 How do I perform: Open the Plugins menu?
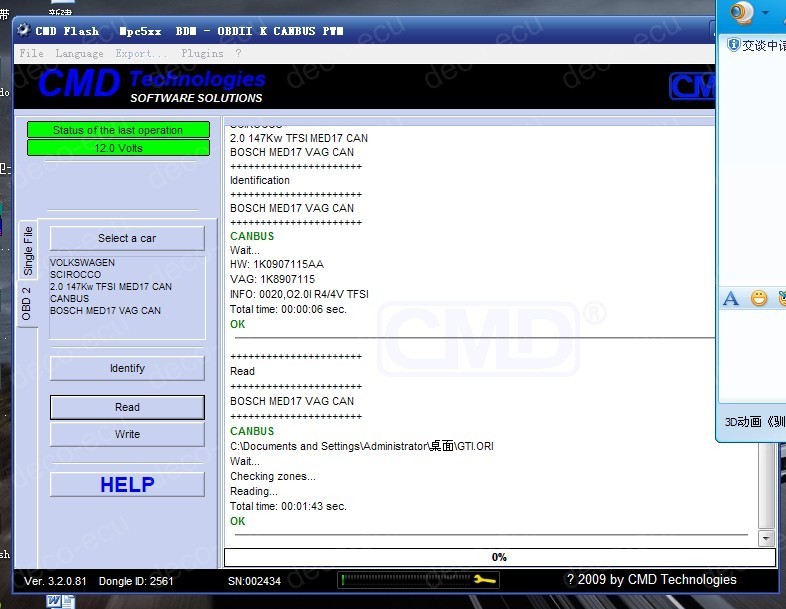pyautogui.click(x=203, y=53)
